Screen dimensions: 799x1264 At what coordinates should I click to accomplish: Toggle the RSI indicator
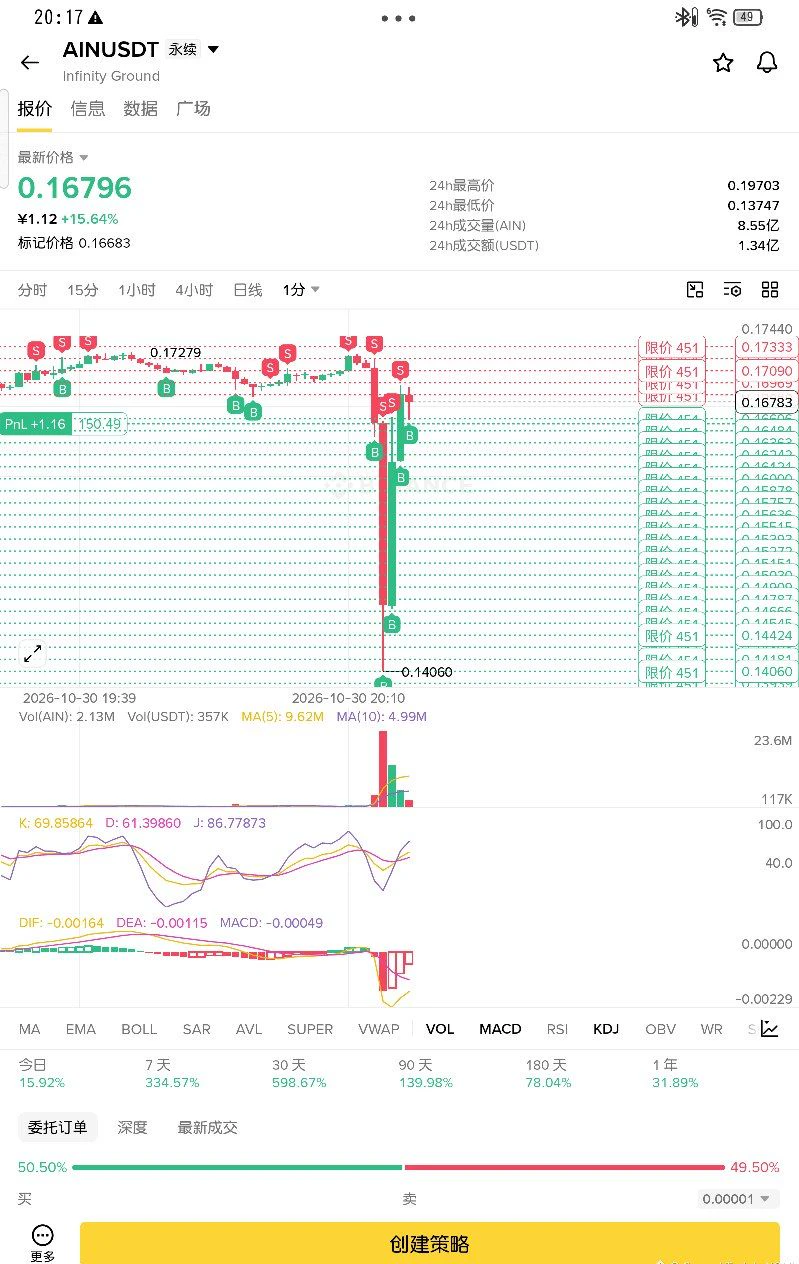tap(557, 1029)
